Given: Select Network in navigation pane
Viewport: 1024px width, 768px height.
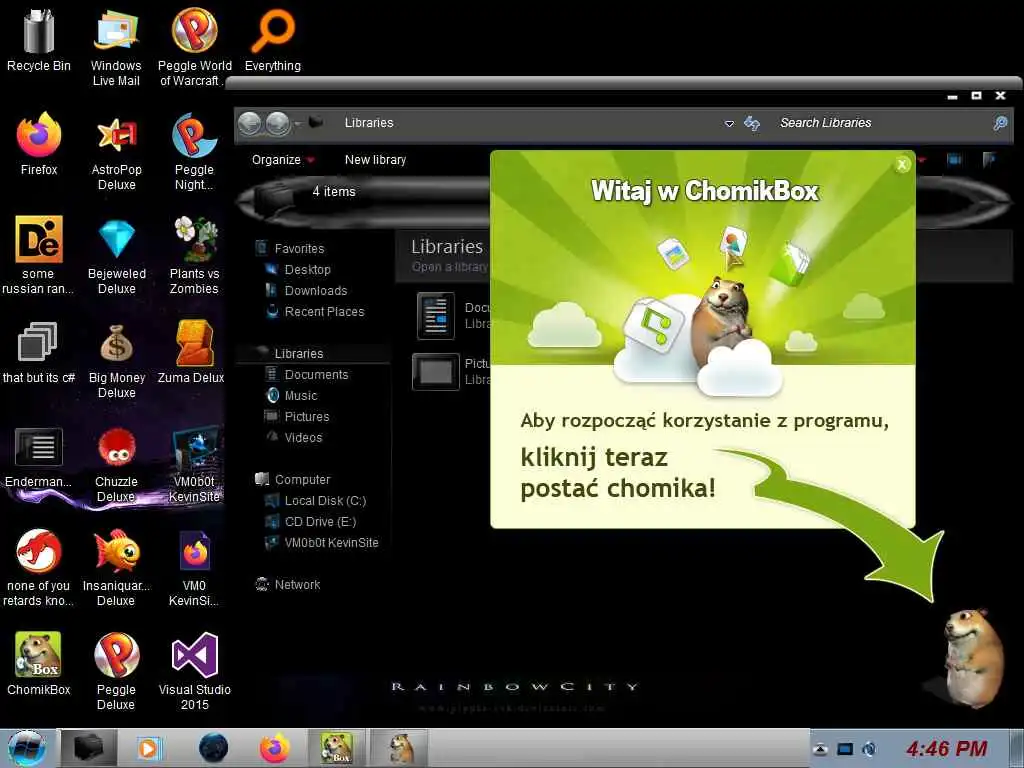Looking at the screenshot, I should [x=297, y=584].
